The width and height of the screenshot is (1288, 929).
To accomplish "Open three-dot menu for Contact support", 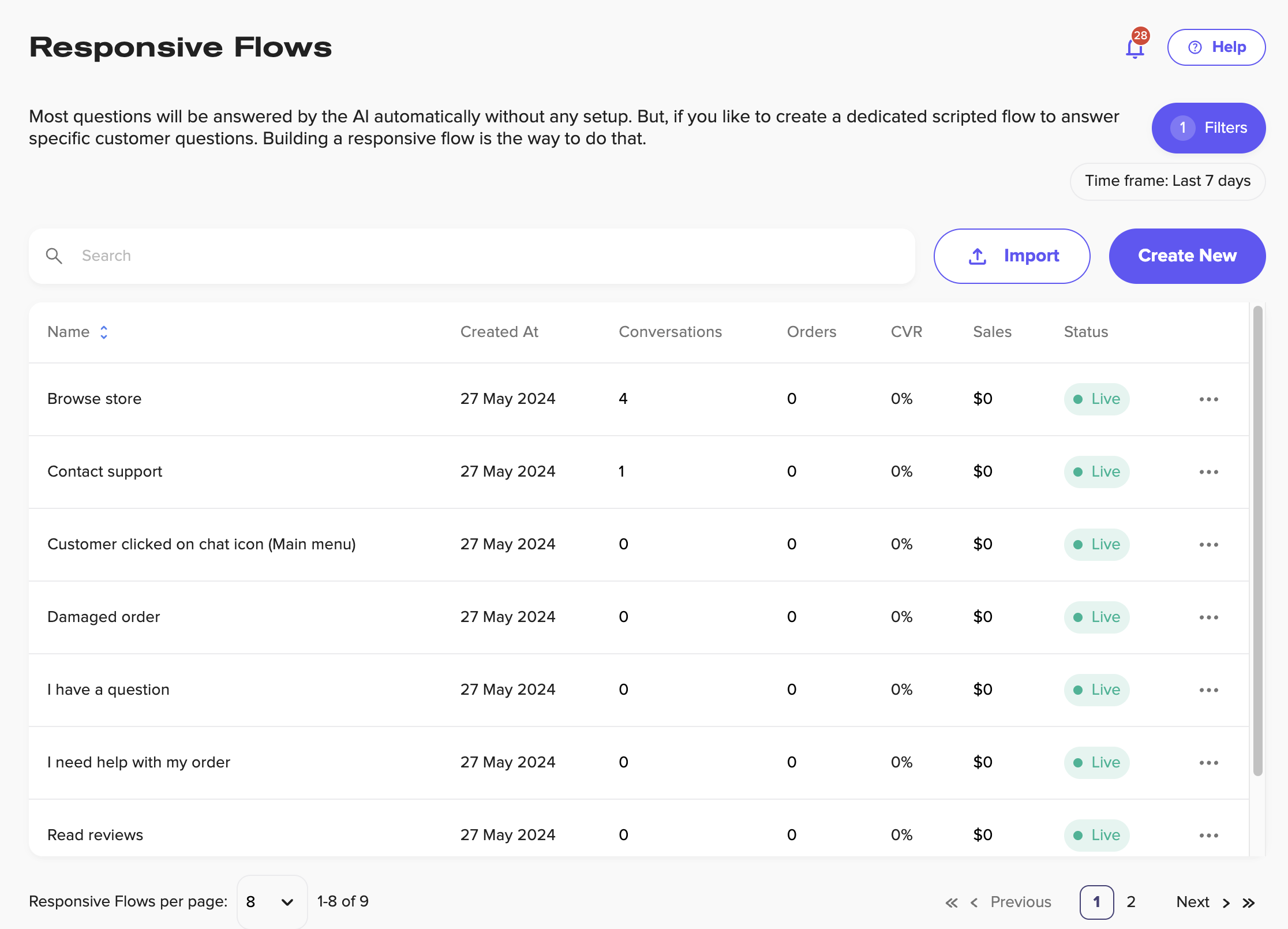I will 1208,472.
